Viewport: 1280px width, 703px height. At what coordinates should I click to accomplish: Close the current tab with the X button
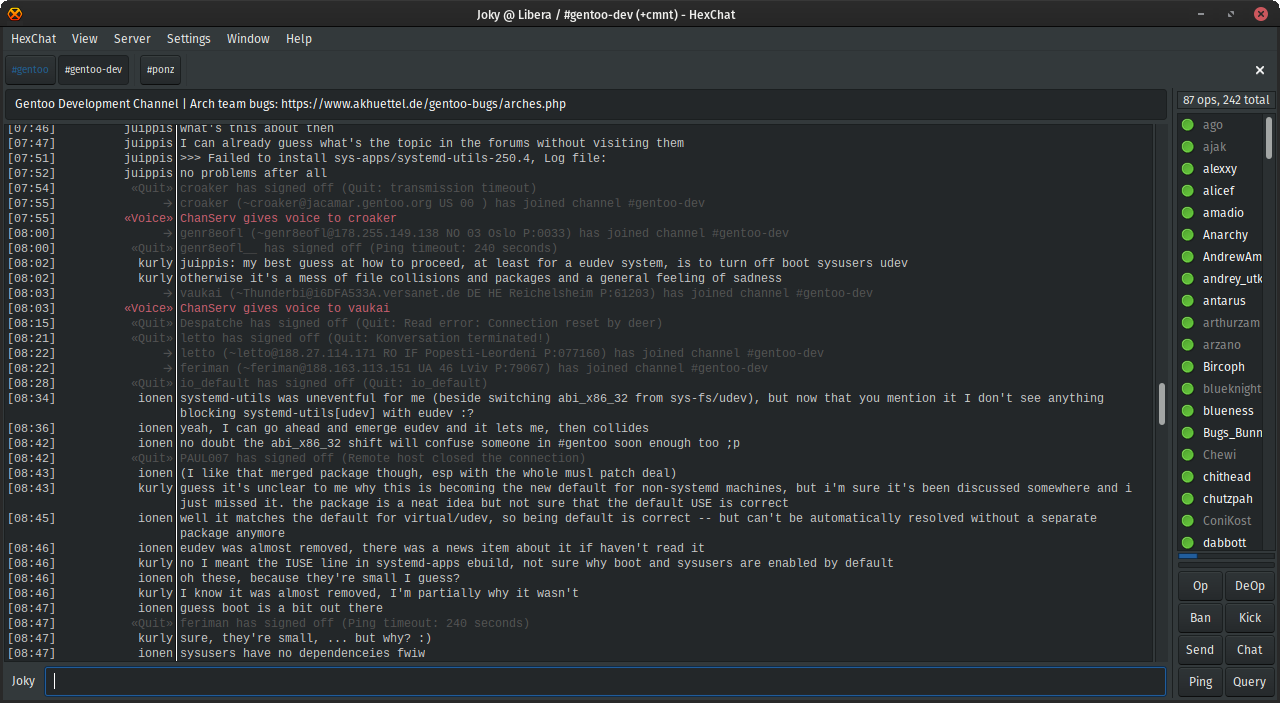(x=1260, y=70)
